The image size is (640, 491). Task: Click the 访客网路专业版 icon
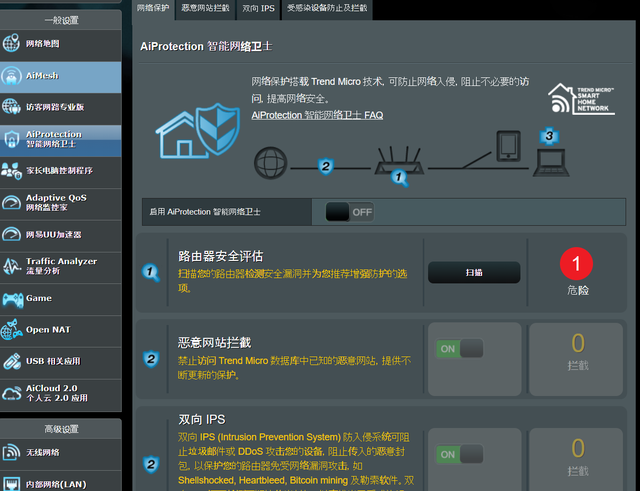click(11, 107)
